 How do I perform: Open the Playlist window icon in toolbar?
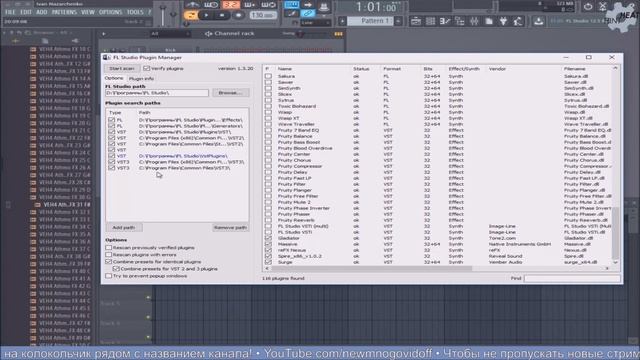(x=416, y=21)
